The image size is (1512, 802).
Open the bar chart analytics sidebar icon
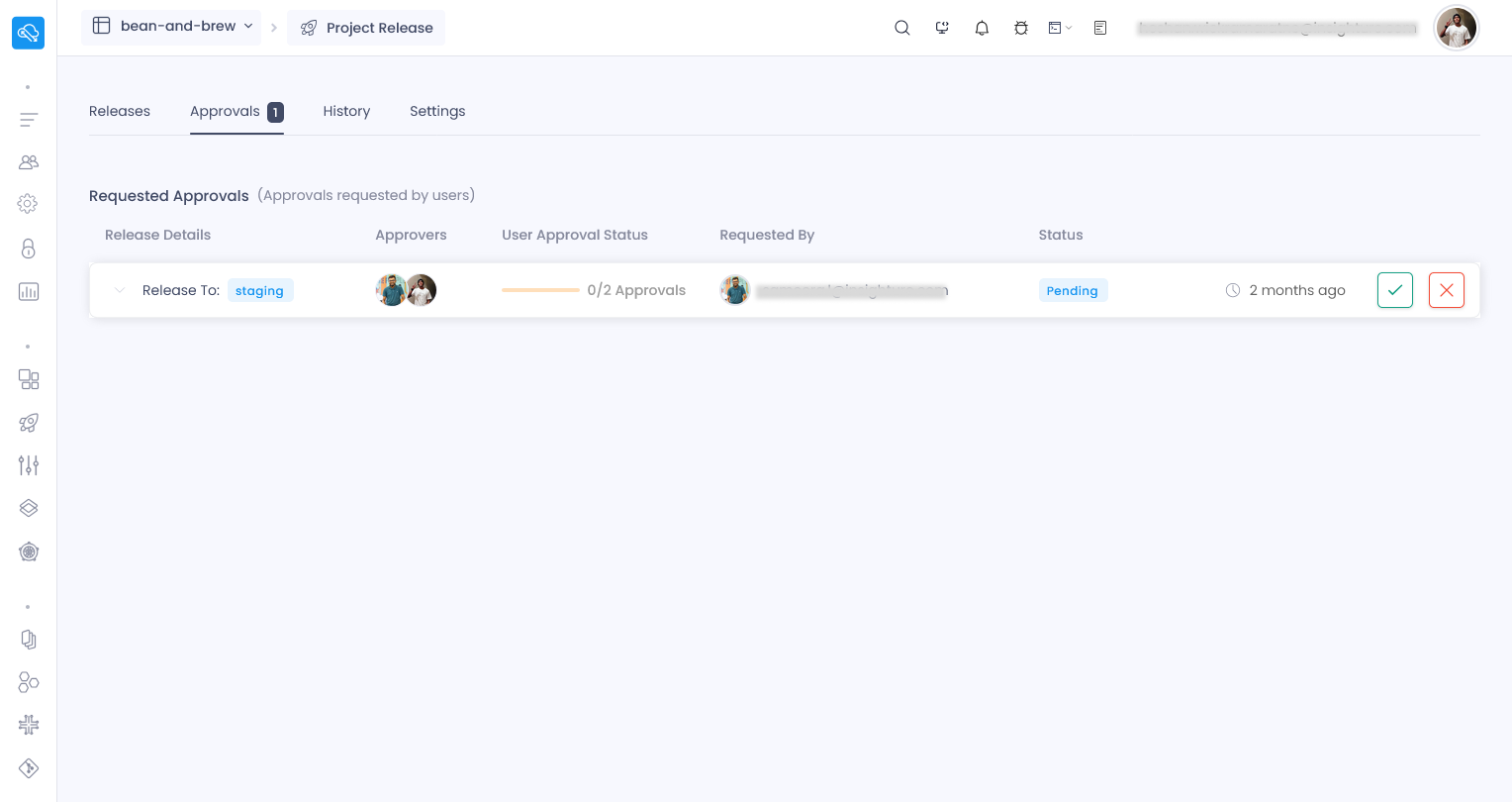coord(29,291)
